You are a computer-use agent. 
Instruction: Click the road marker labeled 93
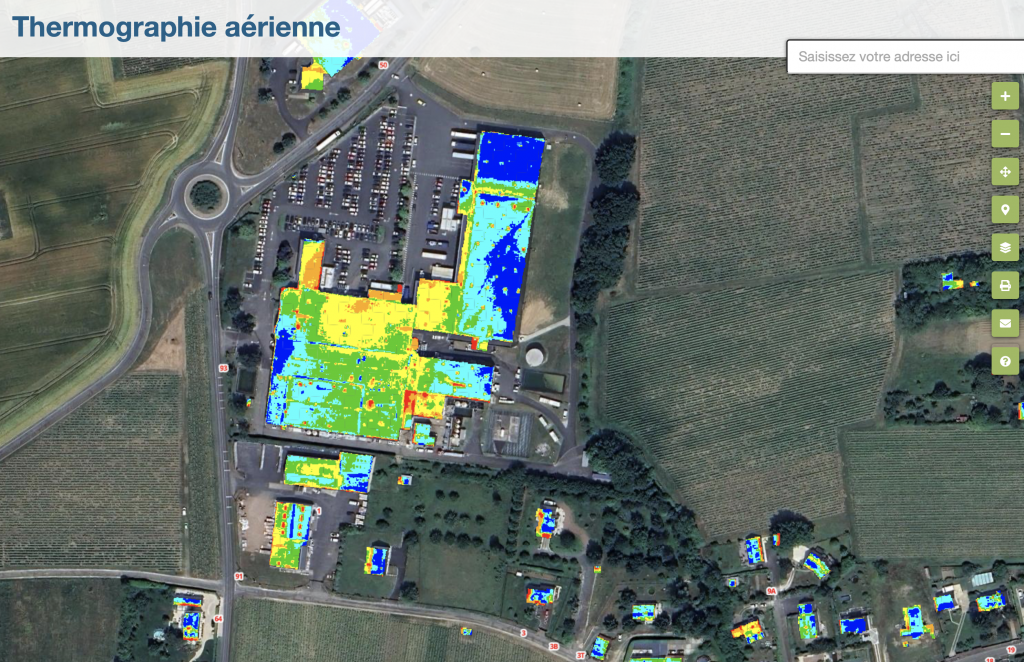tap(222, 369)
